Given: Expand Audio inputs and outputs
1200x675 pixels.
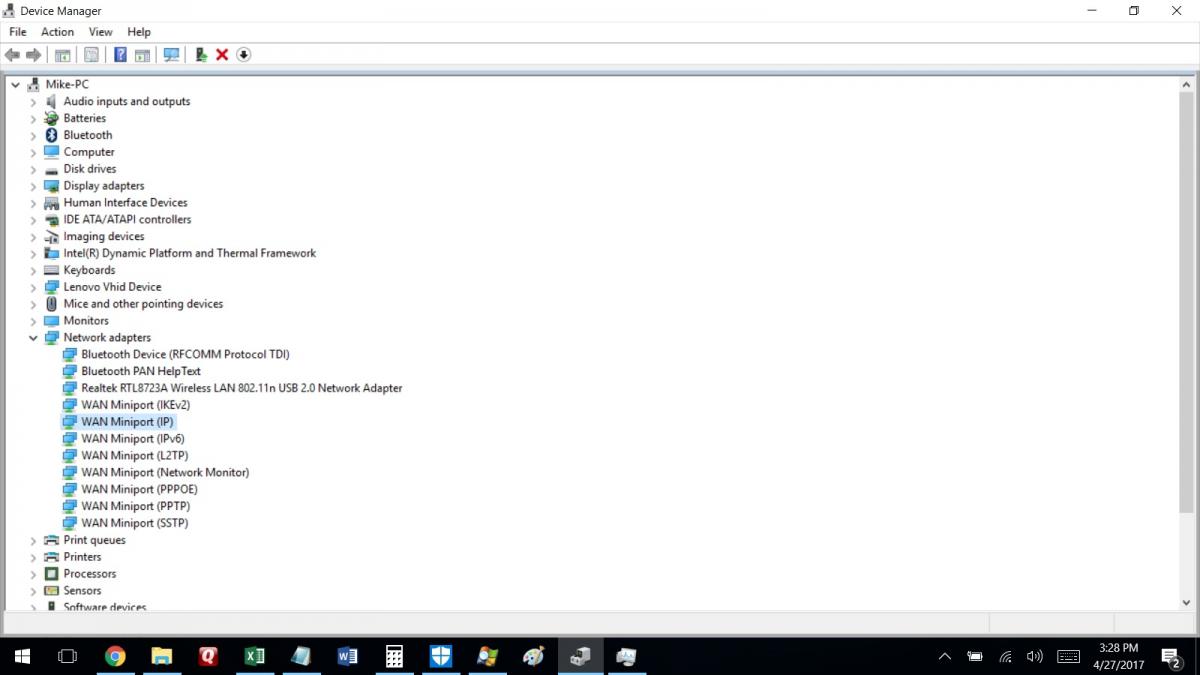Looking at the screenshot, I should click(x=33, y=102).
